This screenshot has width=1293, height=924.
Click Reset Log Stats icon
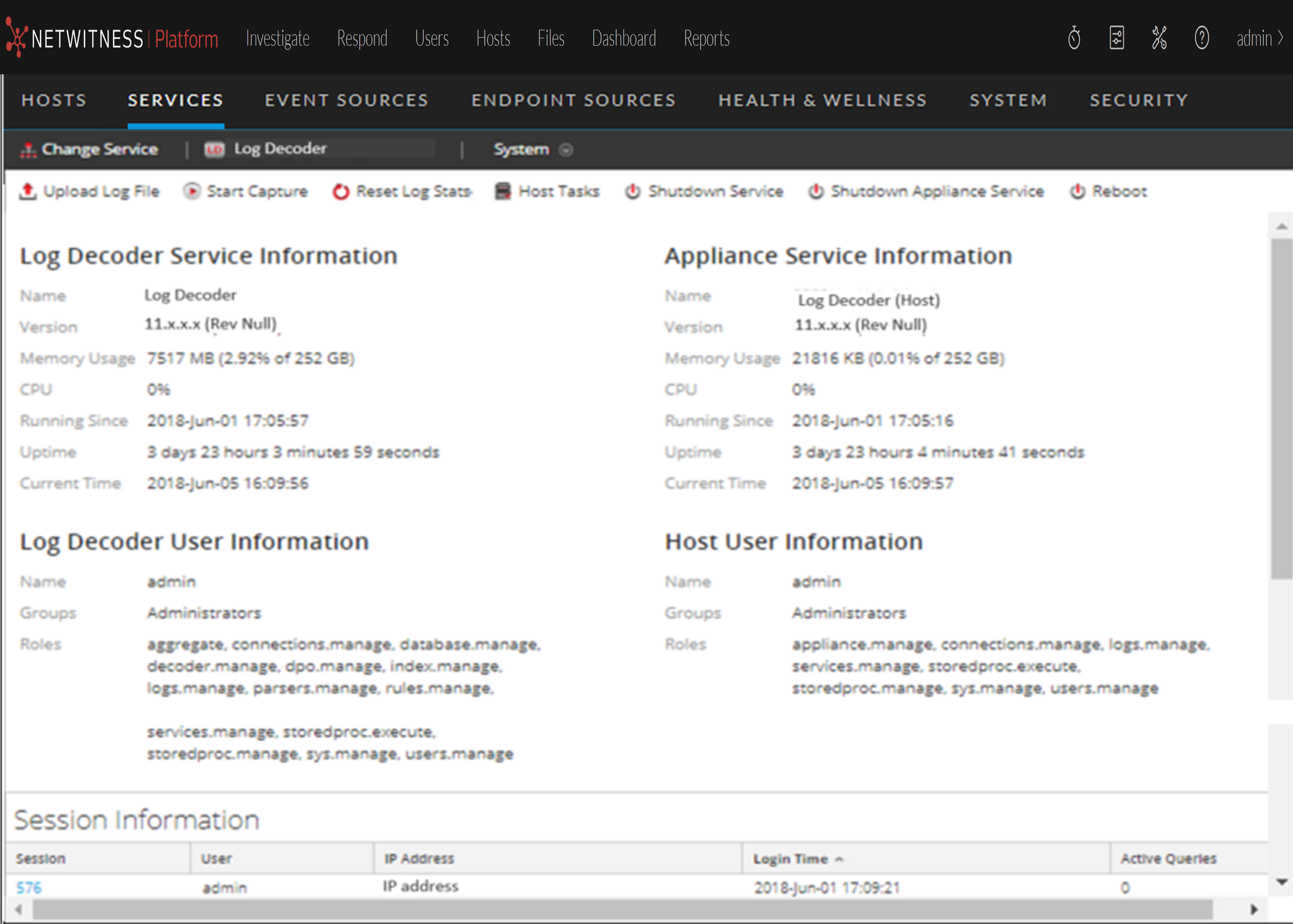point(341,191)
